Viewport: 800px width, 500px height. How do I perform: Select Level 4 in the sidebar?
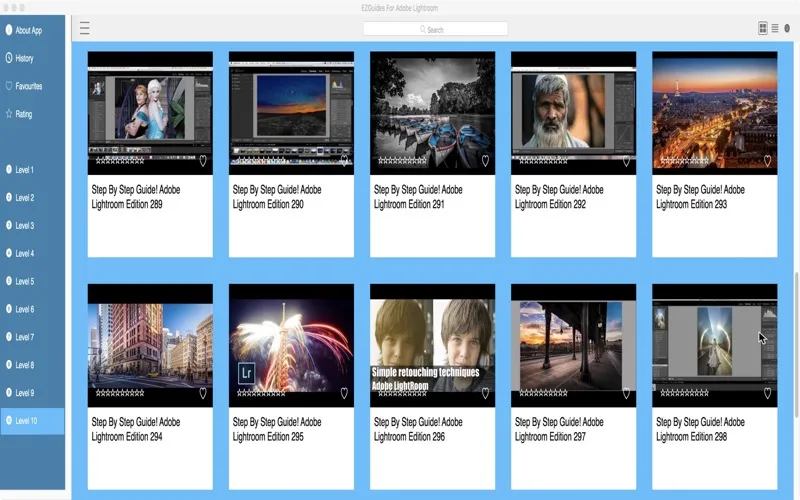pyautogui.click(x=32, y=253)
